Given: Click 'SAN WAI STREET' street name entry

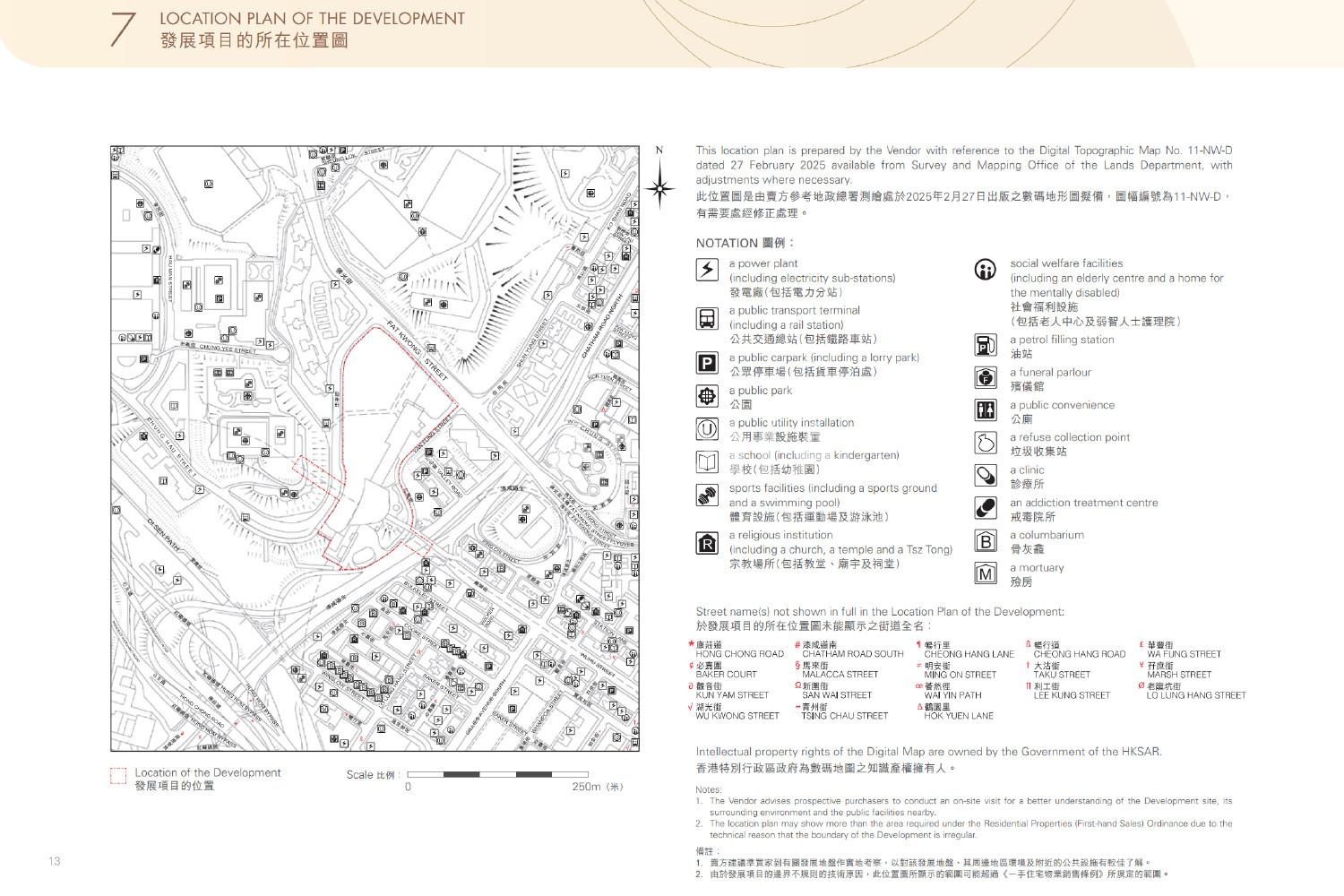Looking at the screenshot, I should click(837, 695).
